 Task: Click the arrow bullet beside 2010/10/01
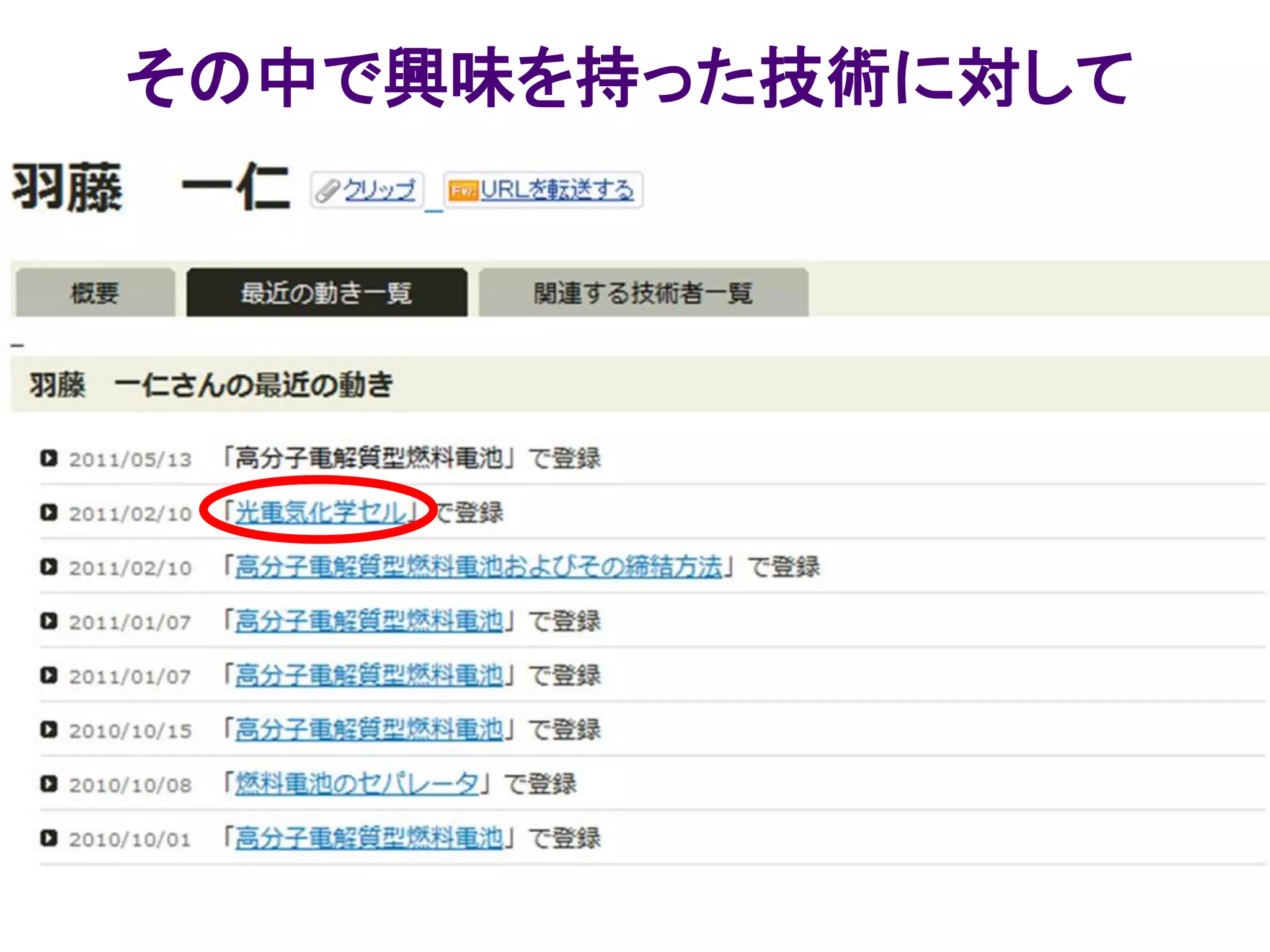coord(49,838)
